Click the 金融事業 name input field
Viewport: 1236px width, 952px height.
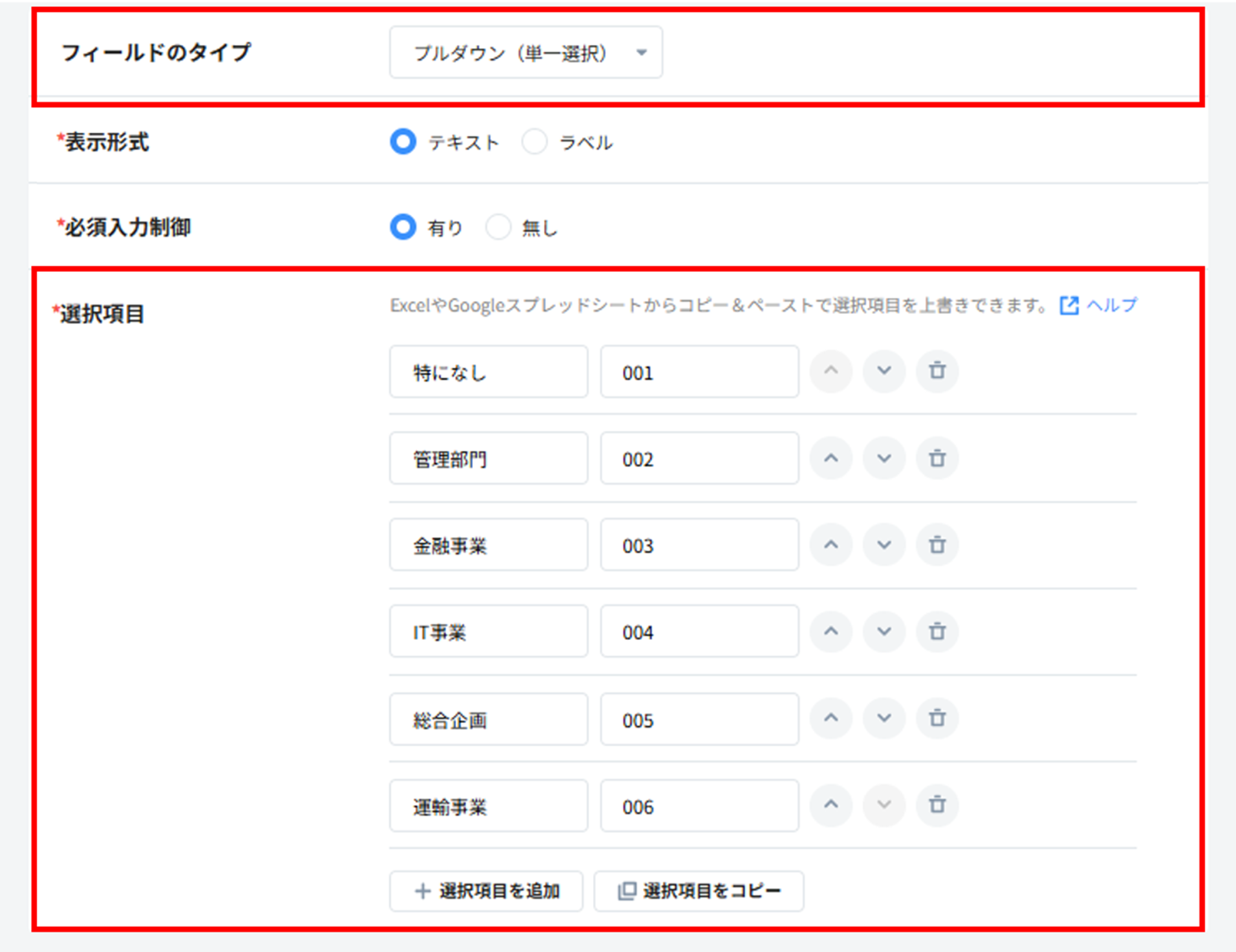488,545
